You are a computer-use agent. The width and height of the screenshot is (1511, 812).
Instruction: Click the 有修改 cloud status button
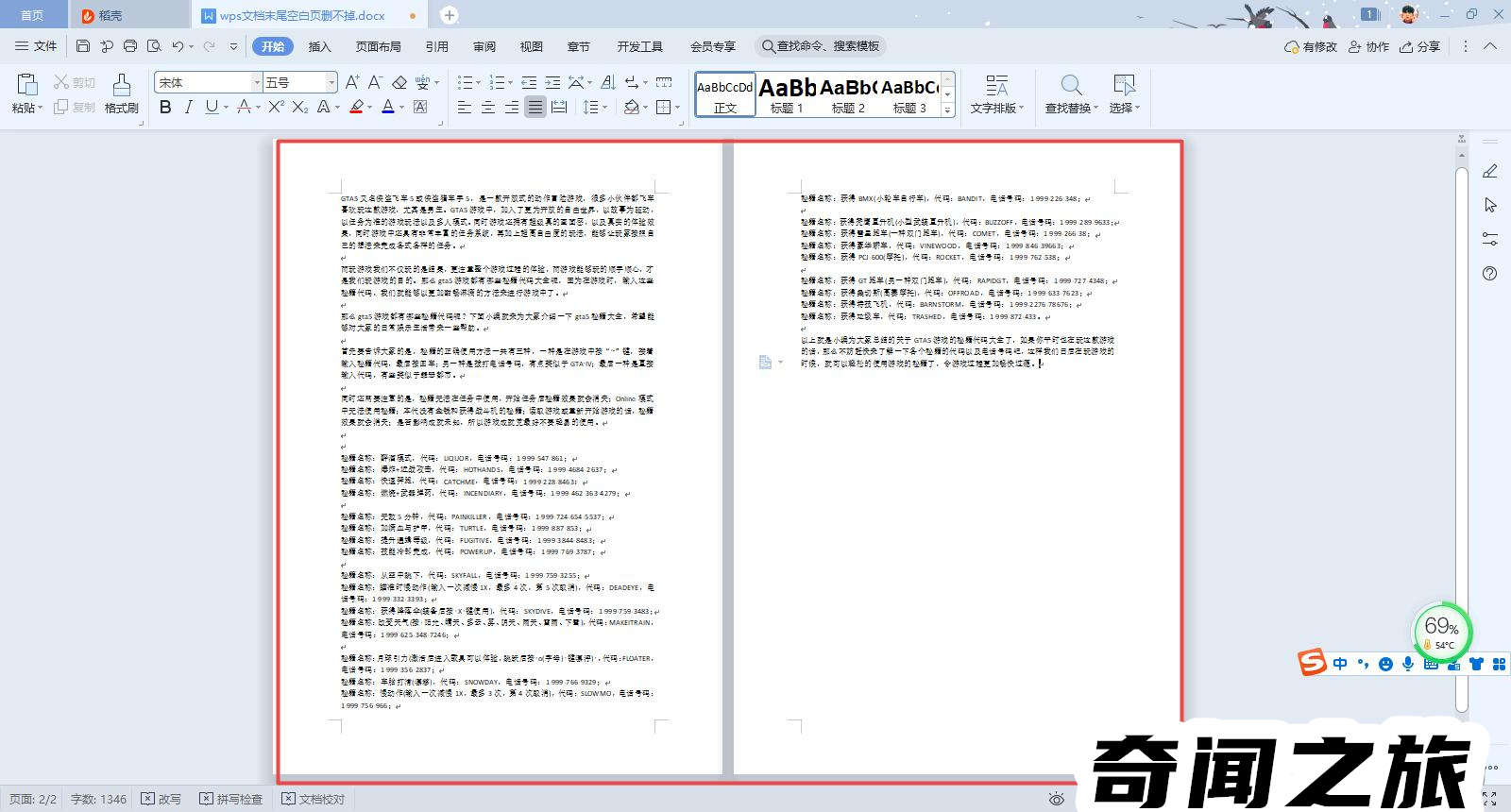pos(1312,46)
